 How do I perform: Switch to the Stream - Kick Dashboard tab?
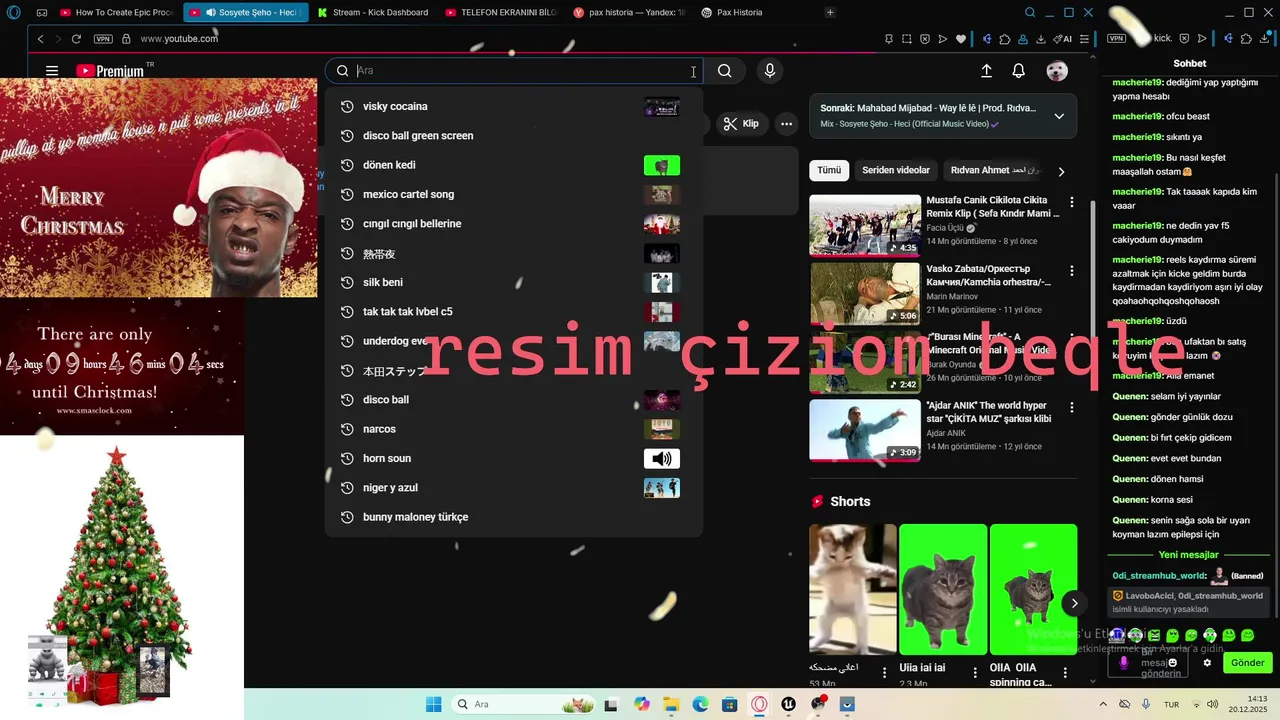click(372, 13)
